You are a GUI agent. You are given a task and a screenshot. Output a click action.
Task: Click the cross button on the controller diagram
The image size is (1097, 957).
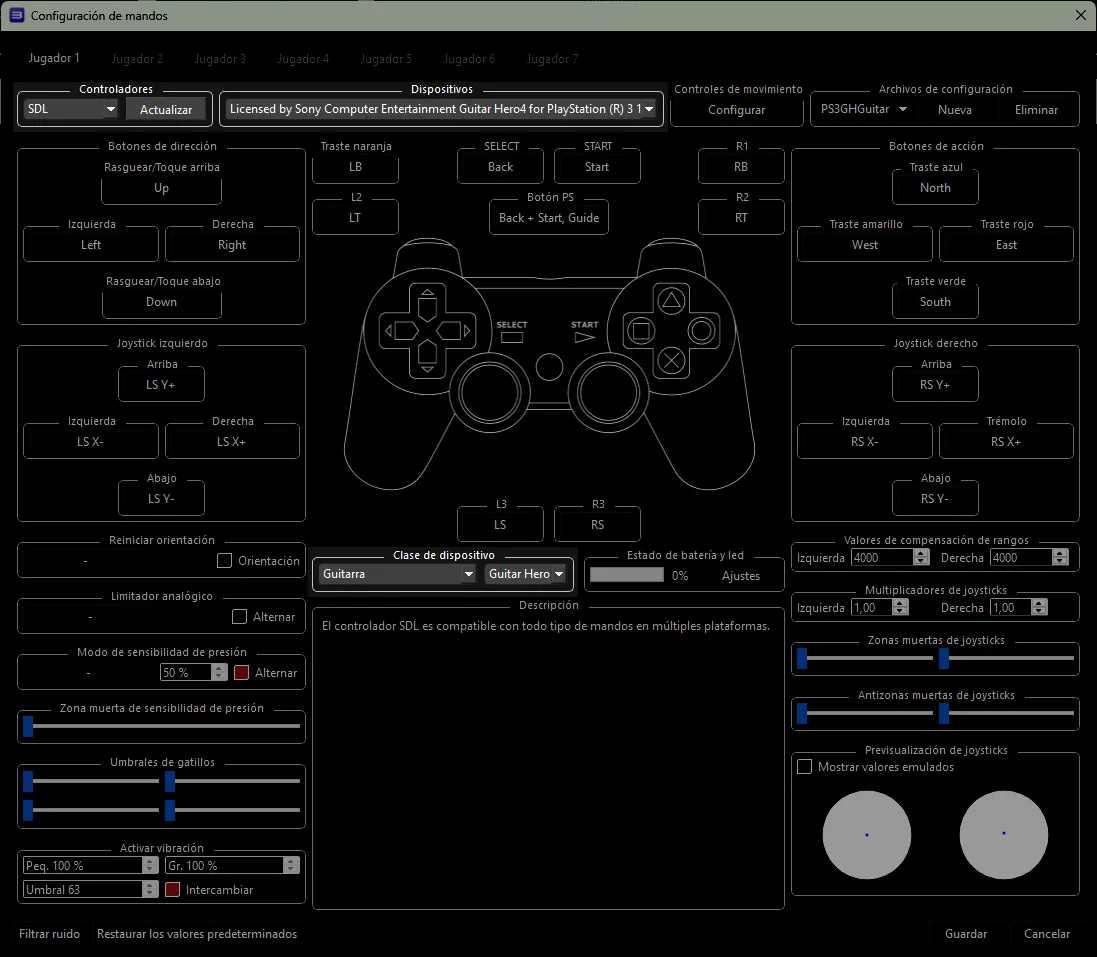click(672, 361)
